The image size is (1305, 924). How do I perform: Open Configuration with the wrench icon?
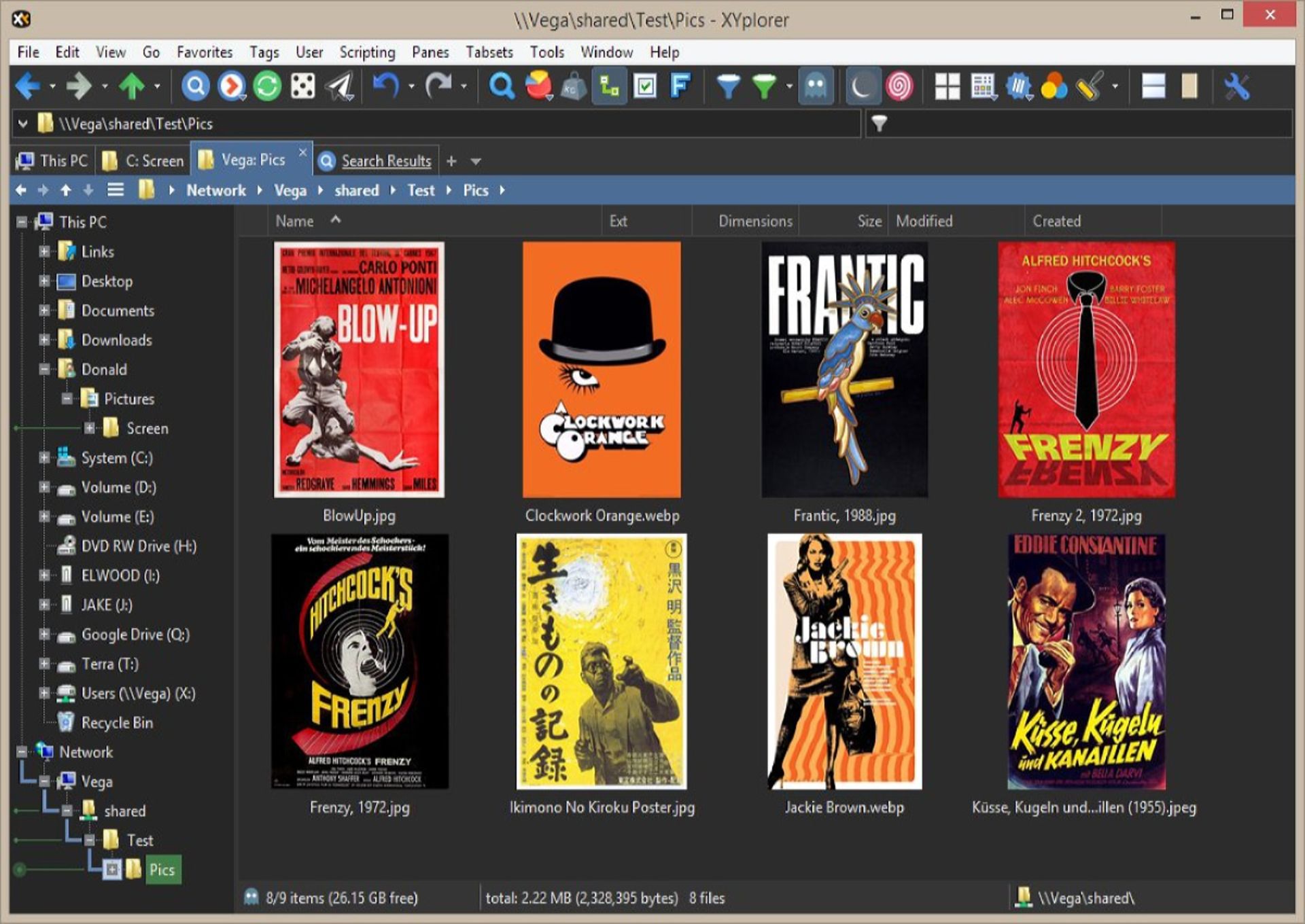(x=1236, y=86)
